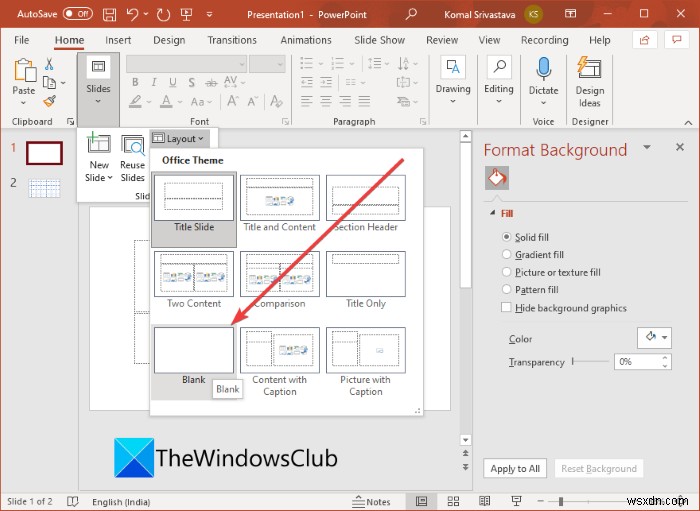This screenshot has width=700, height=511.
Task: Open the Insert tab
Action: pos(118,40)
